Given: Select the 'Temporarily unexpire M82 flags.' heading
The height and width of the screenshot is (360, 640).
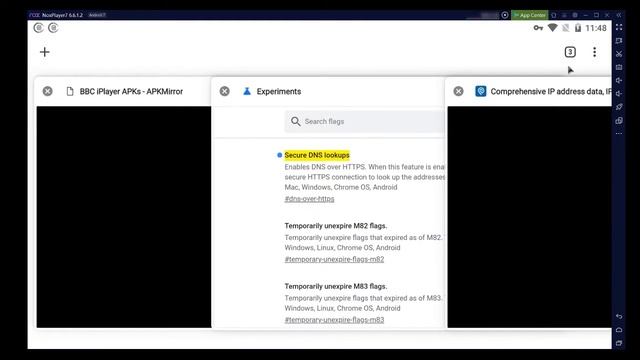Looking at the screenshot, I should pos(336,226).
